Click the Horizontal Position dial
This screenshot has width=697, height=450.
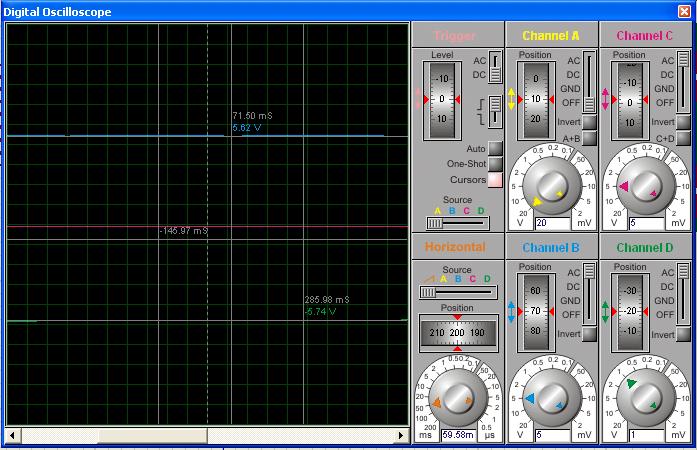(x=457, y=332)
